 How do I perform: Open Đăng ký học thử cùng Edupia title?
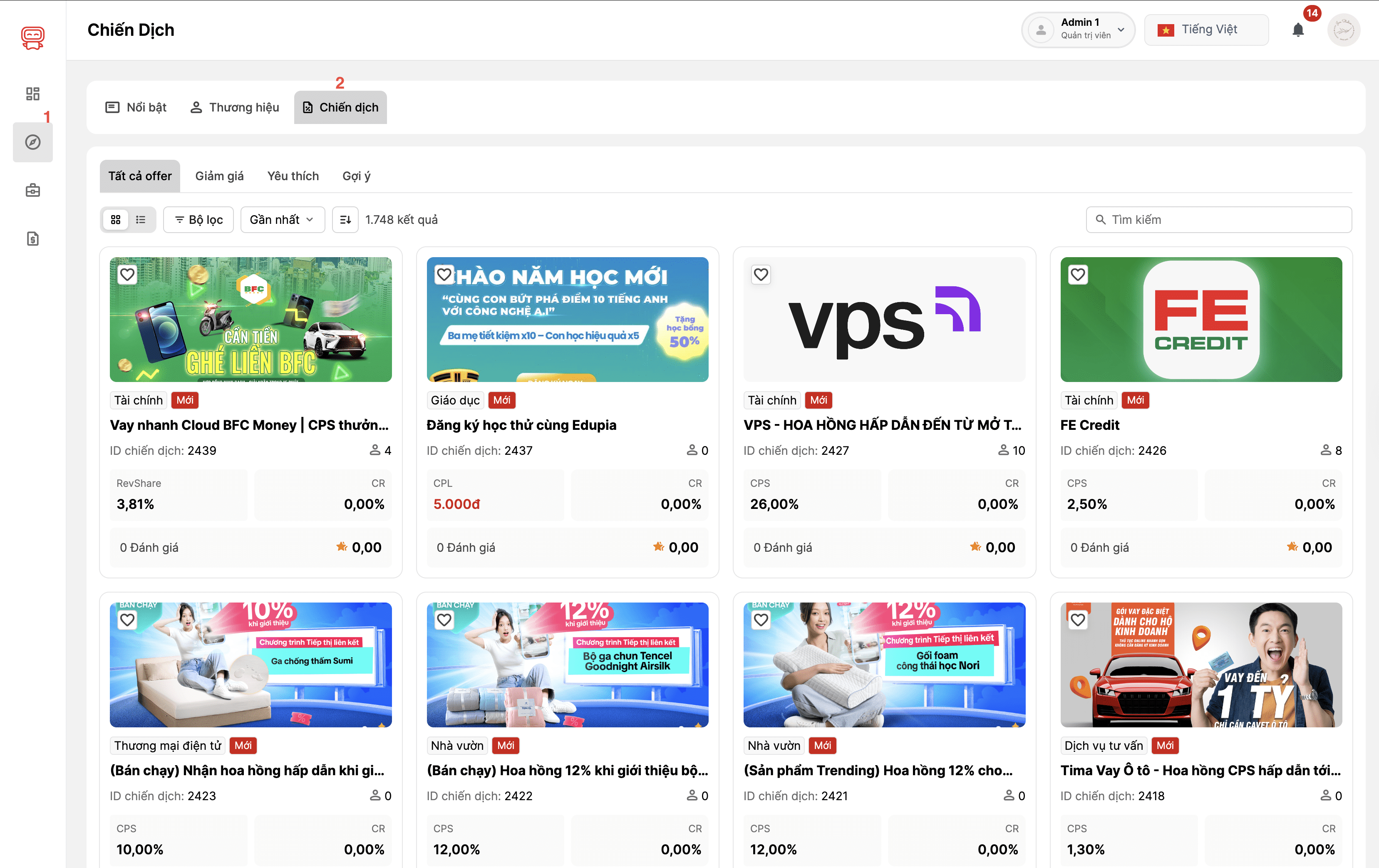pos(521,425)
